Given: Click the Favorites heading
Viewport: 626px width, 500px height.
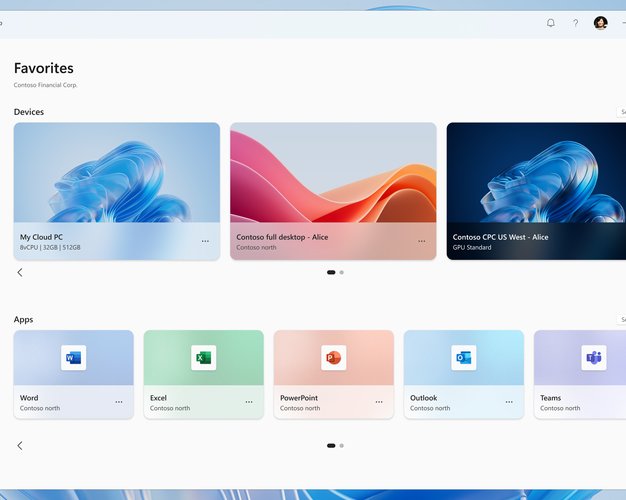Looking at the screenshot, I should (44, 68).
